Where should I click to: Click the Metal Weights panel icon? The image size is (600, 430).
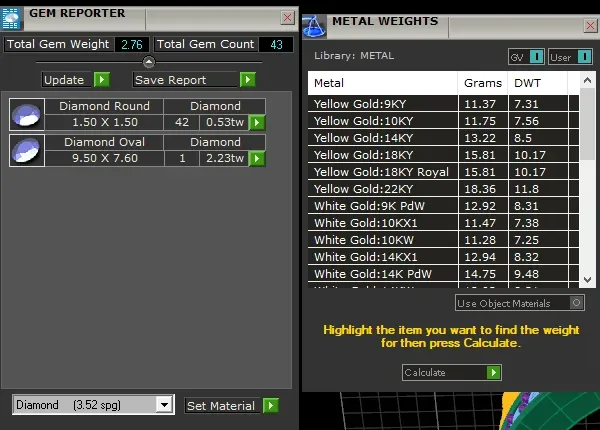314,27
